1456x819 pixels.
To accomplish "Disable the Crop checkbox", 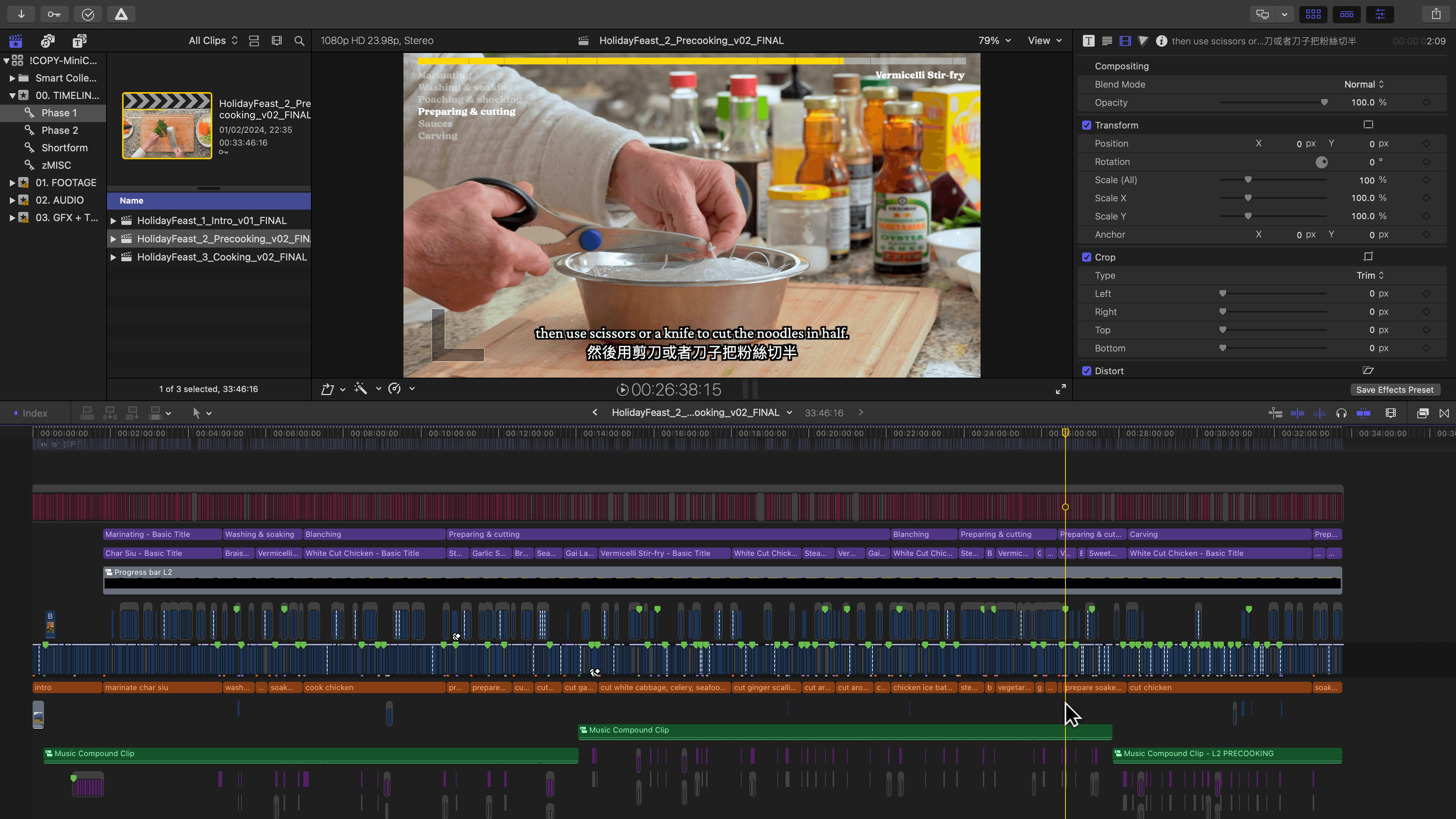I will (x=1086, y=257).
